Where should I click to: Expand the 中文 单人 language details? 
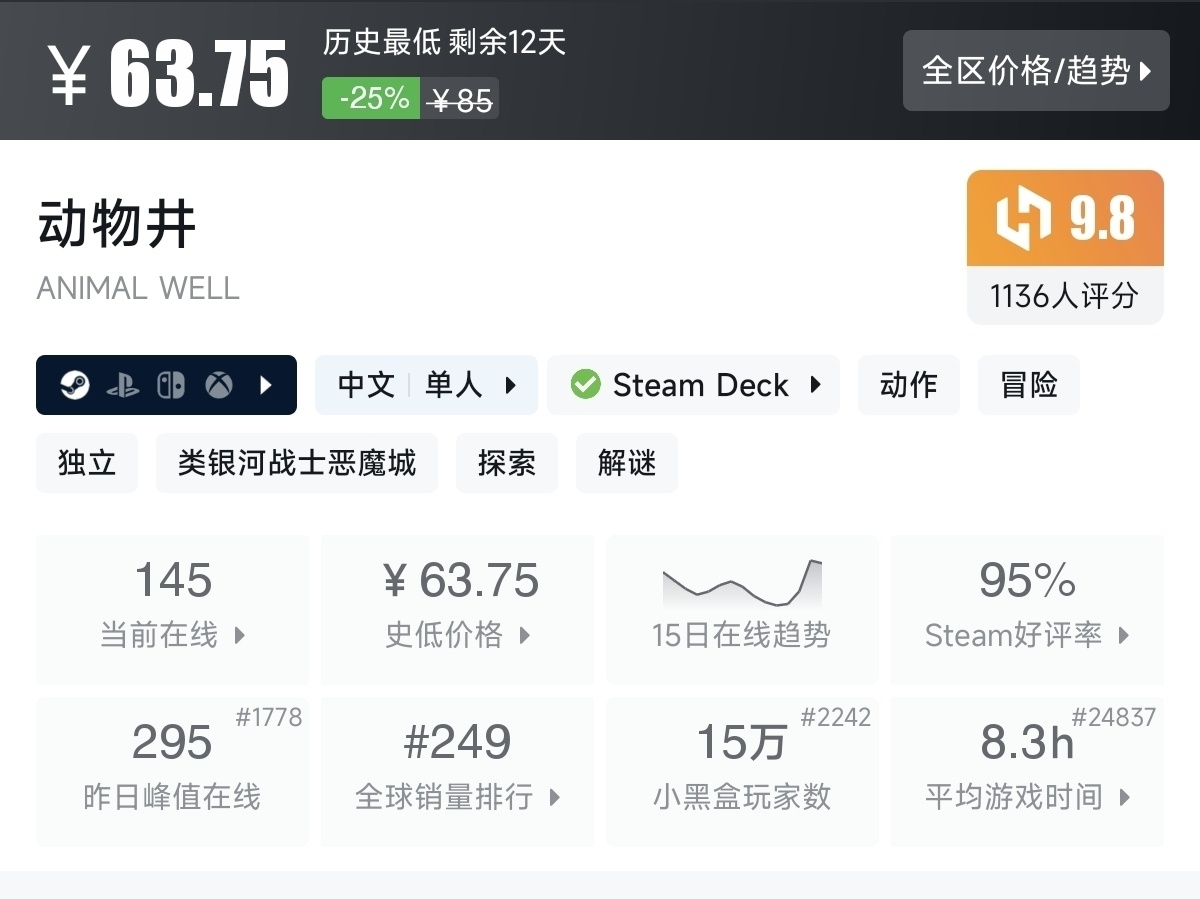(x=426, y=385)
